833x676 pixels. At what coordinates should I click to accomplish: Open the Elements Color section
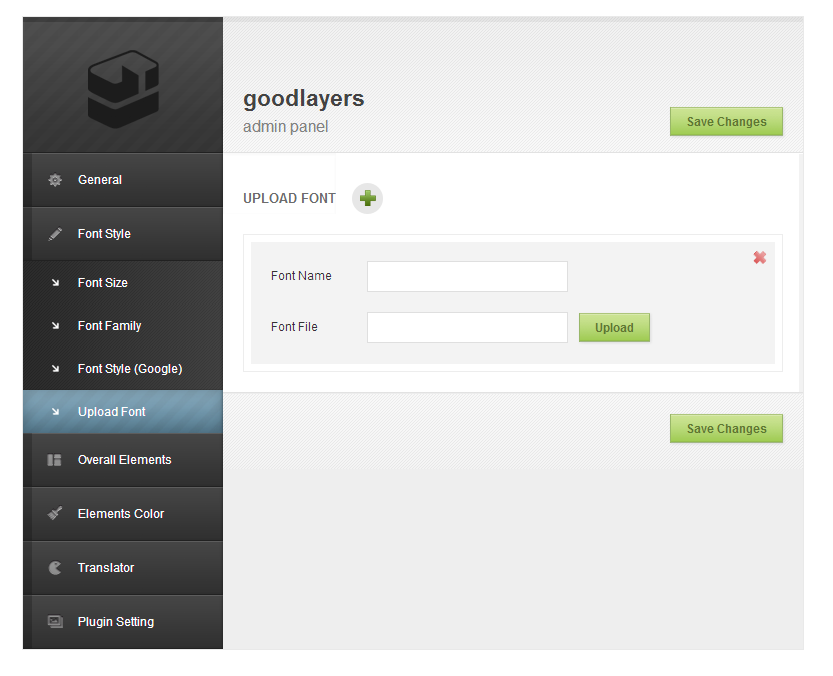(x=123, y=514)
